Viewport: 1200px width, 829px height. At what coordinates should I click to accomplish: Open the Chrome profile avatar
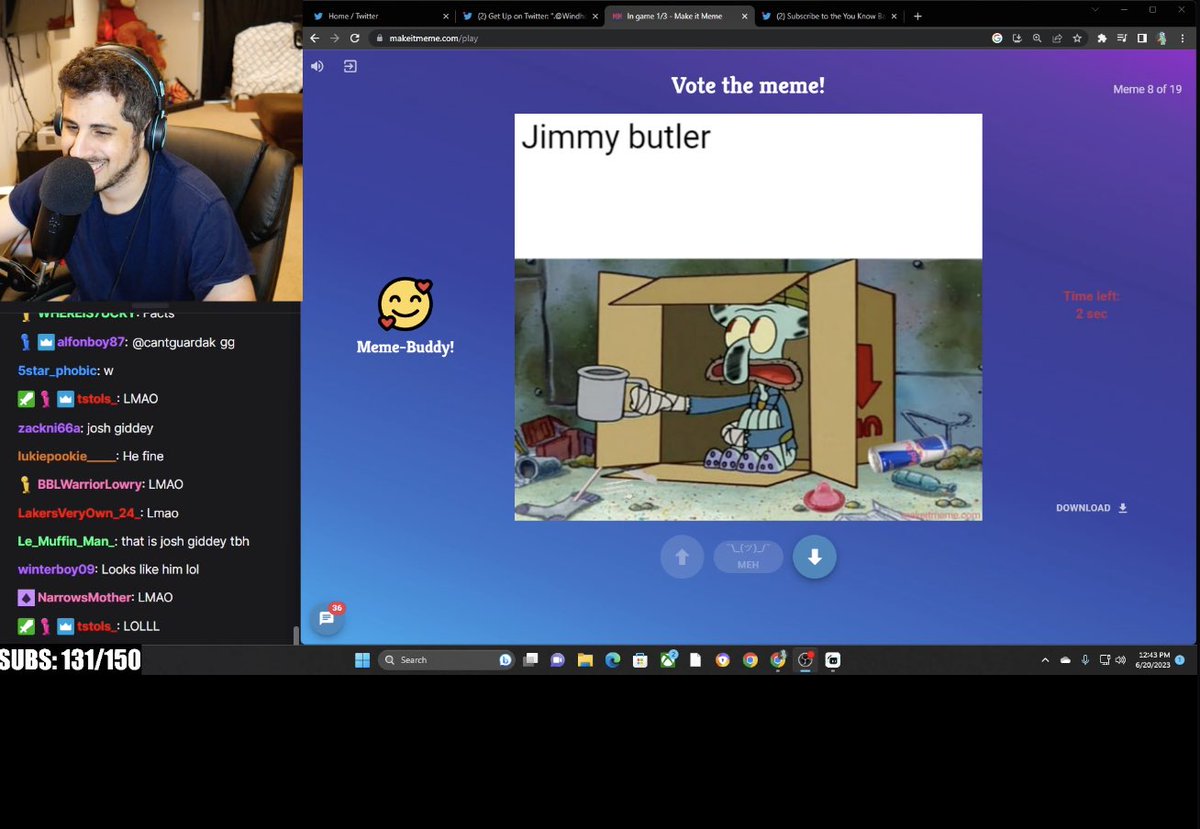coord(1162,38)
